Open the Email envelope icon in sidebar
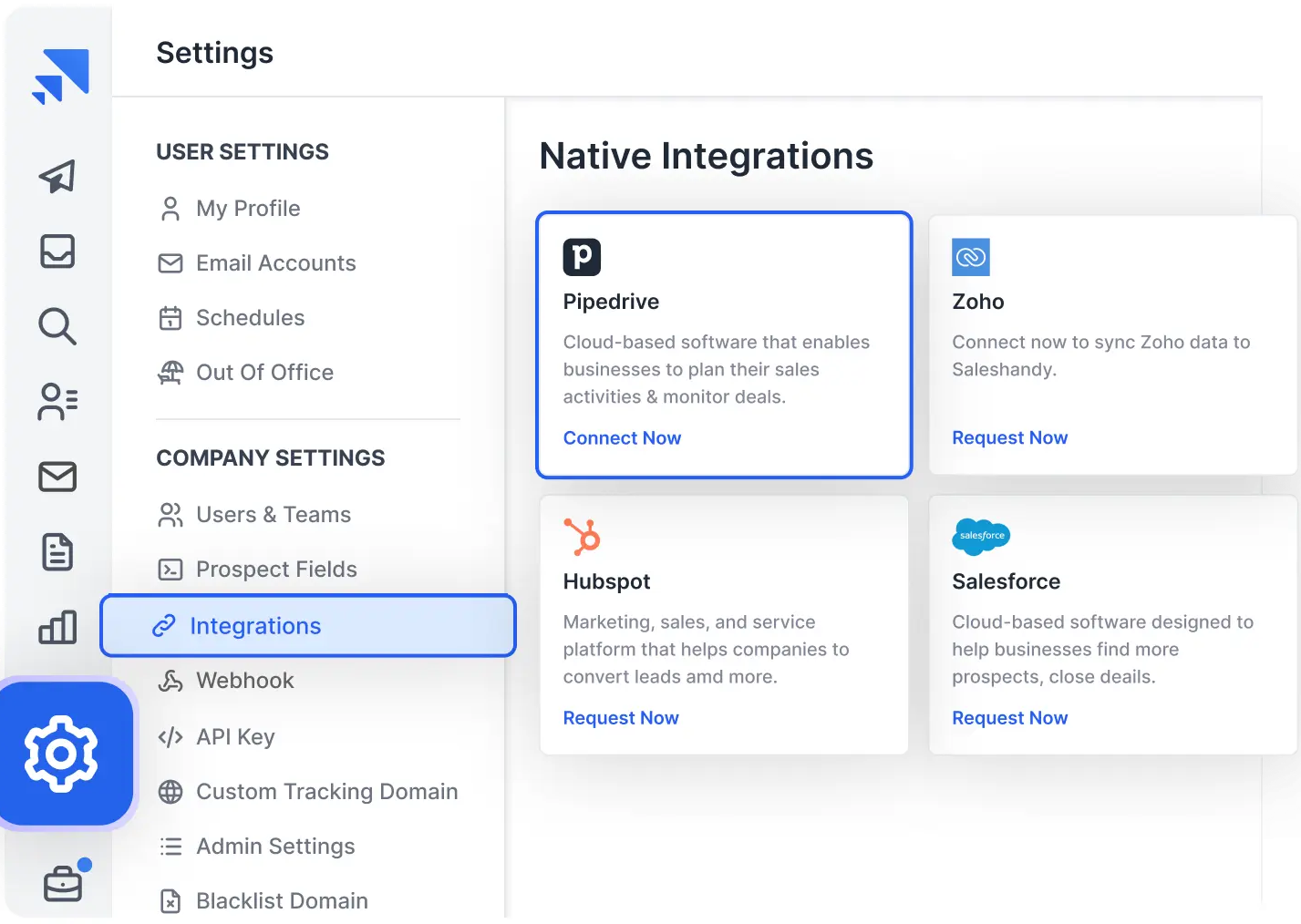The width and height of the screenshot is (1301, 924). 57,477
